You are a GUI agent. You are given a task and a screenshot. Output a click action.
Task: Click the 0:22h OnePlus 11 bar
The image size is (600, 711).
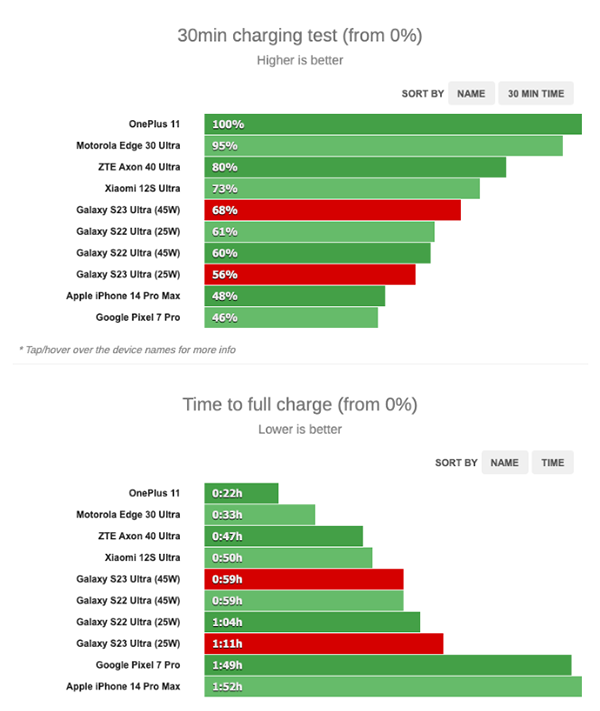(x=241, y=493)
